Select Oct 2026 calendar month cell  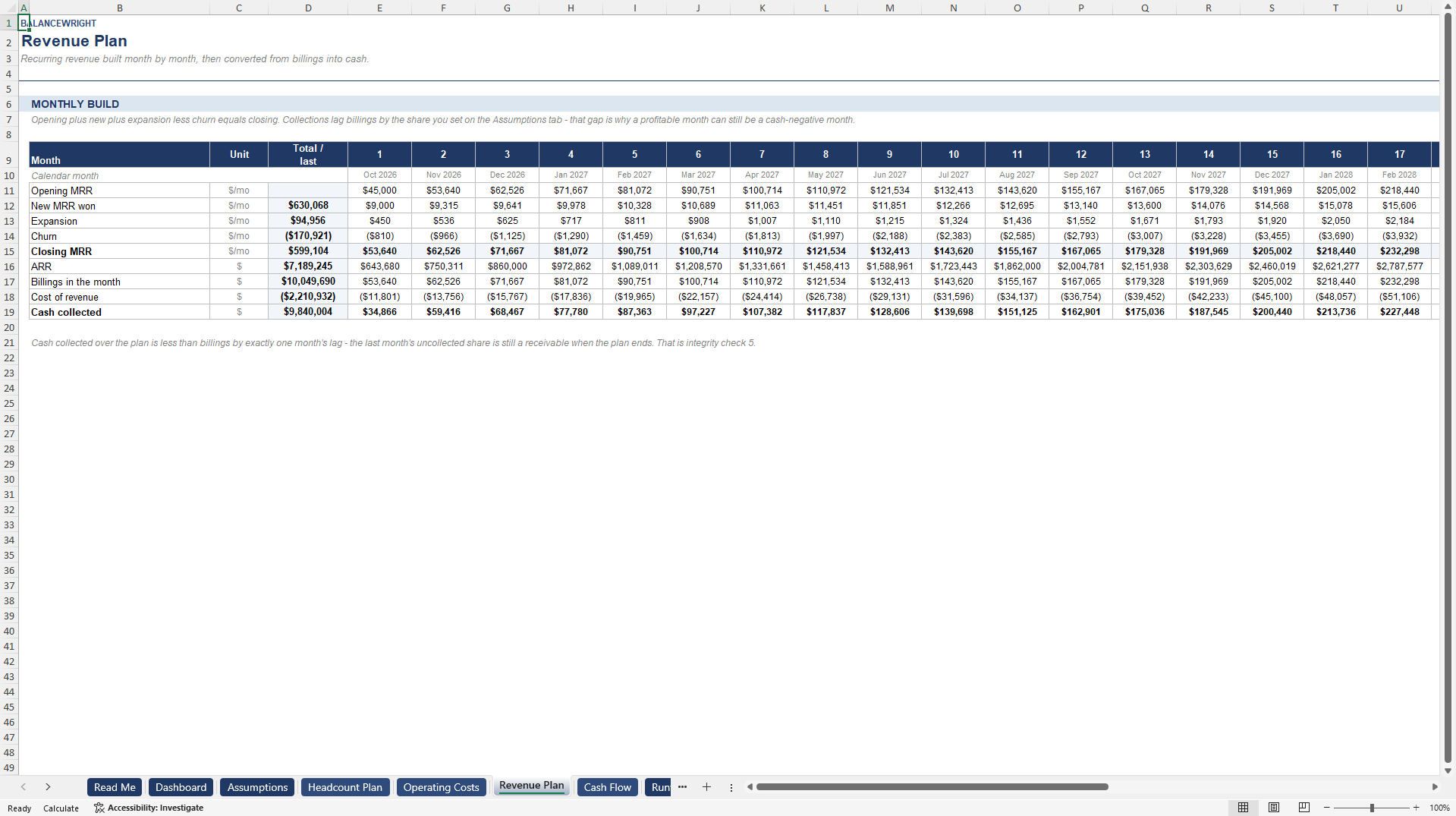[x=379, y=175]
